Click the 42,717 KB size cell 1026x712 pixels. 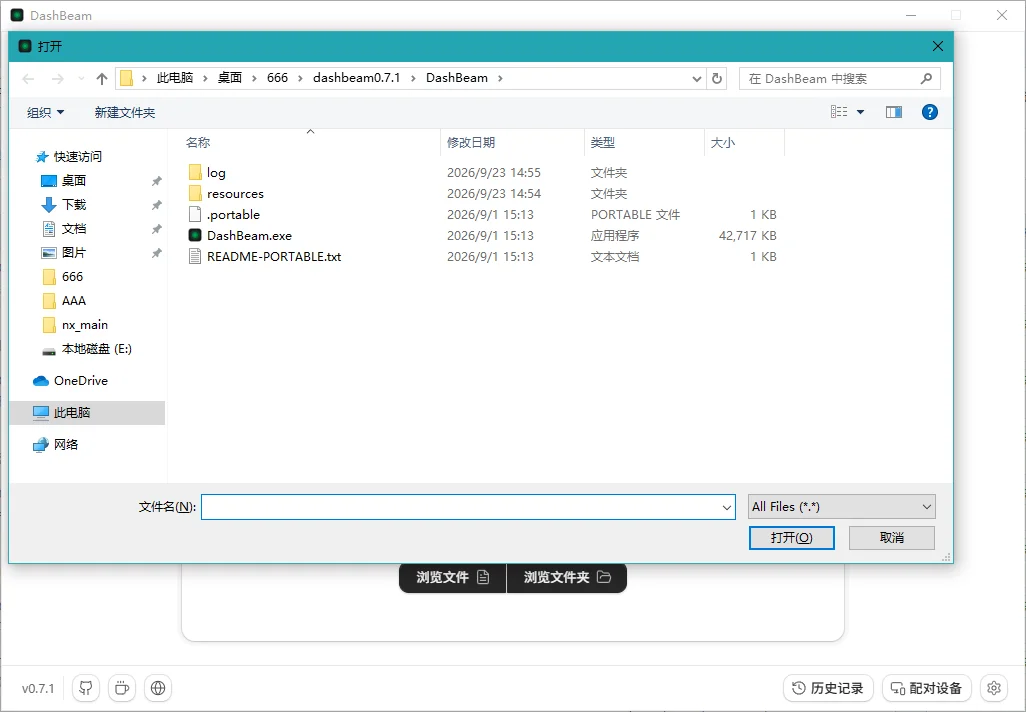747,236
